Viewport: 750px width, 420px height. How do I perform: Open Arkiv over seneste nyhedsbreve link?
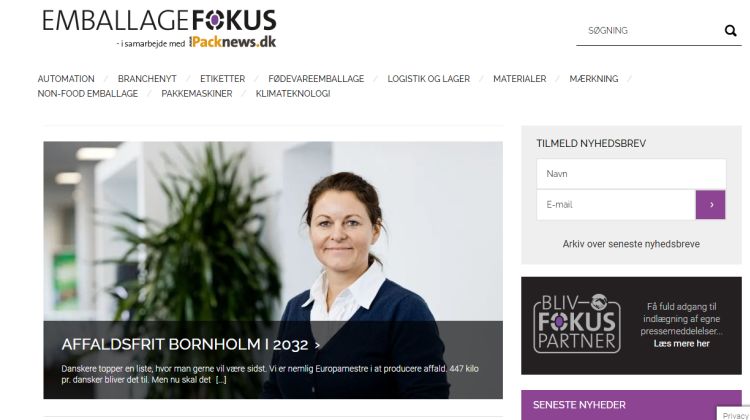(631, 244)
